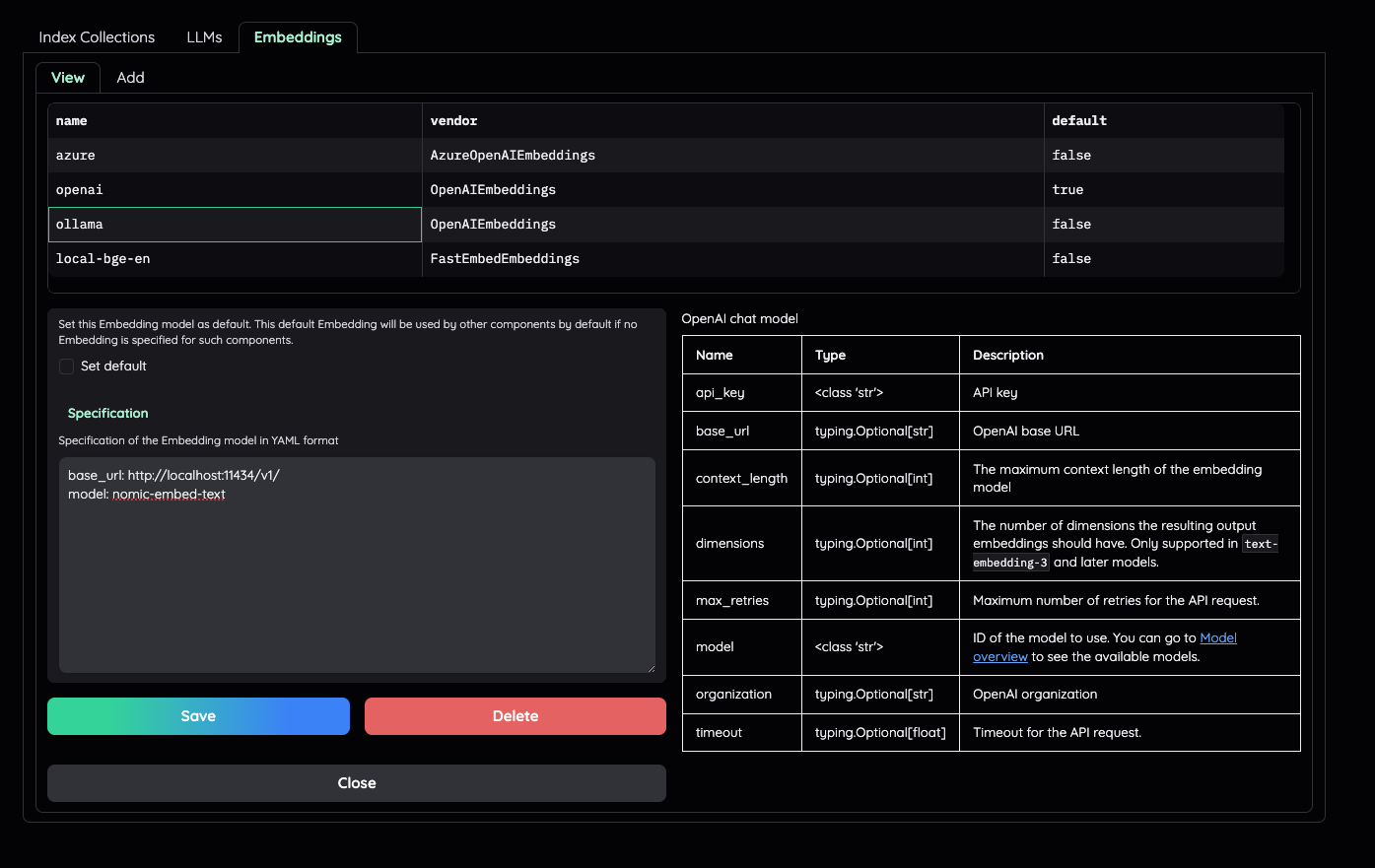The width and height of the screenshot is (1375, 868).
Task: Select the View sub-tab
Action: tap(68, 78)
